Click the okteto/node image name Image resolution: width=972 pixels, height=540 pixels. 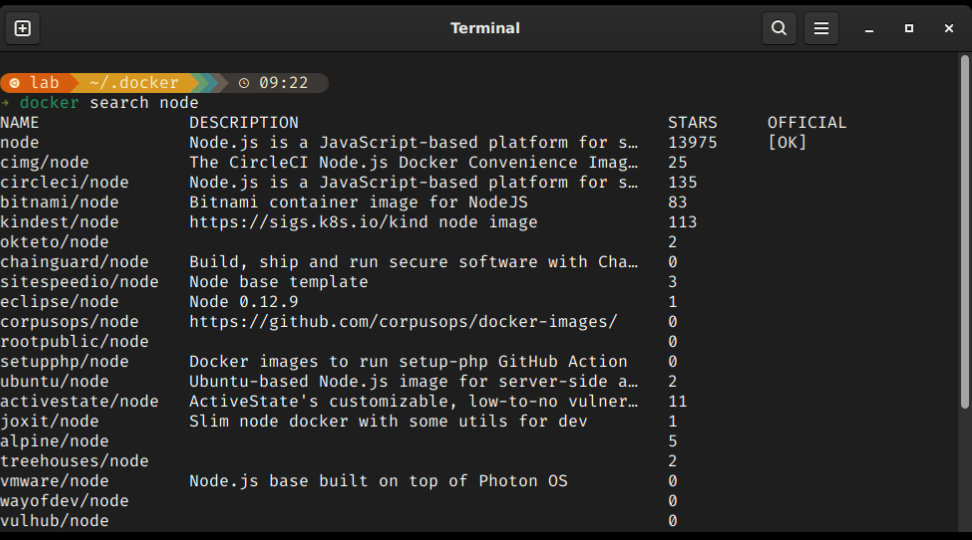[55, 242]
